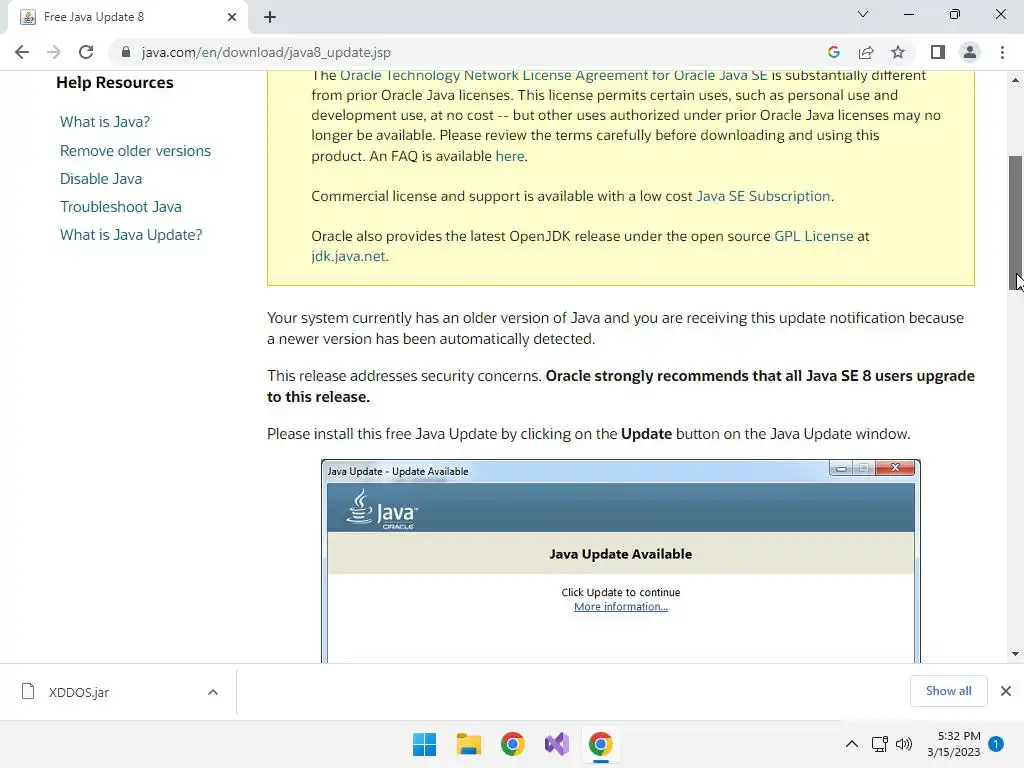The image size is (1024, 768).
Task: Select the Free Java Update 8 tab
Action: [x=127, y=17]
